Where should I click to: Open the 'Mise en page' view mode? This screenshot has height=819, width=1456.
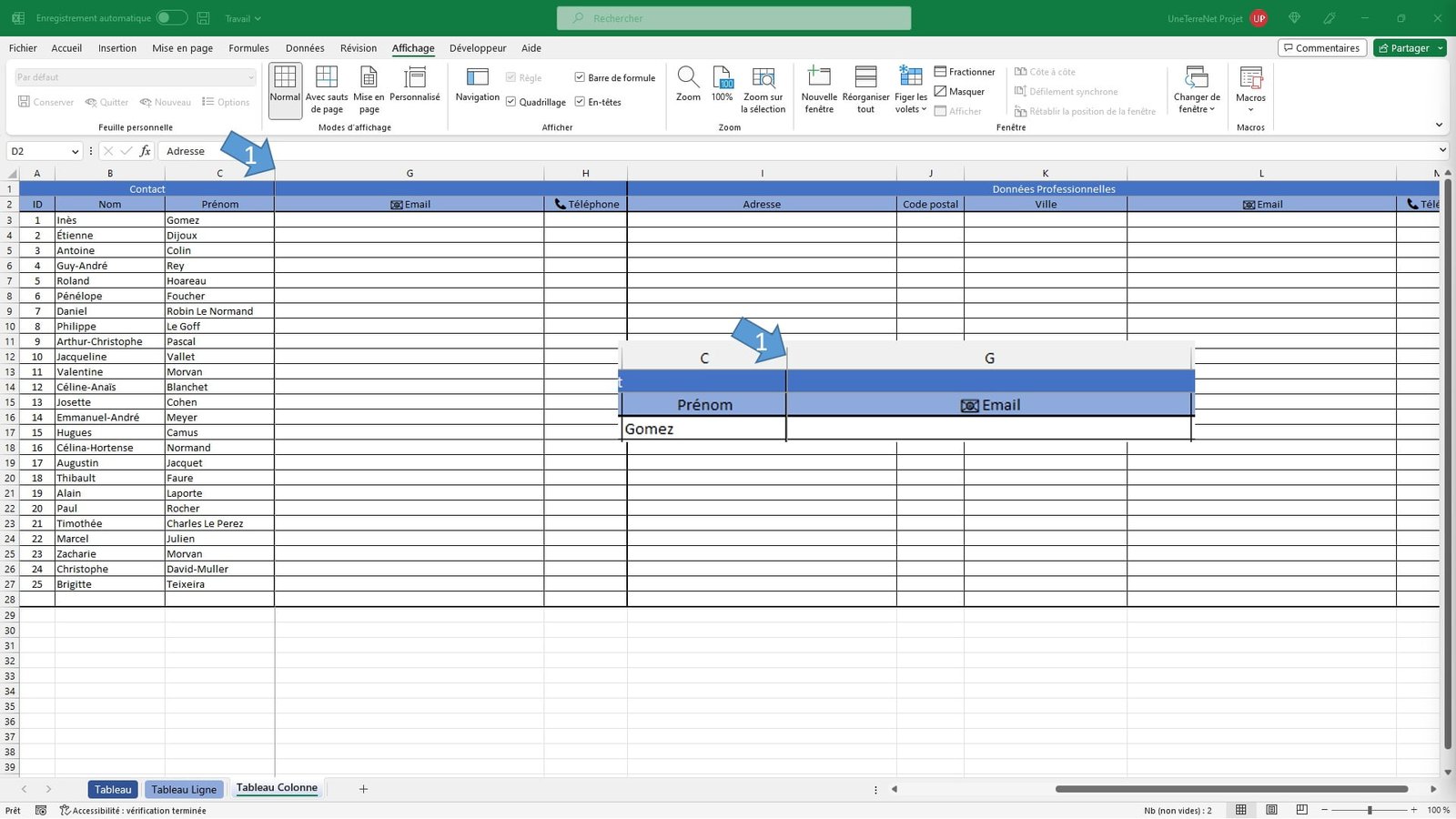368,88
